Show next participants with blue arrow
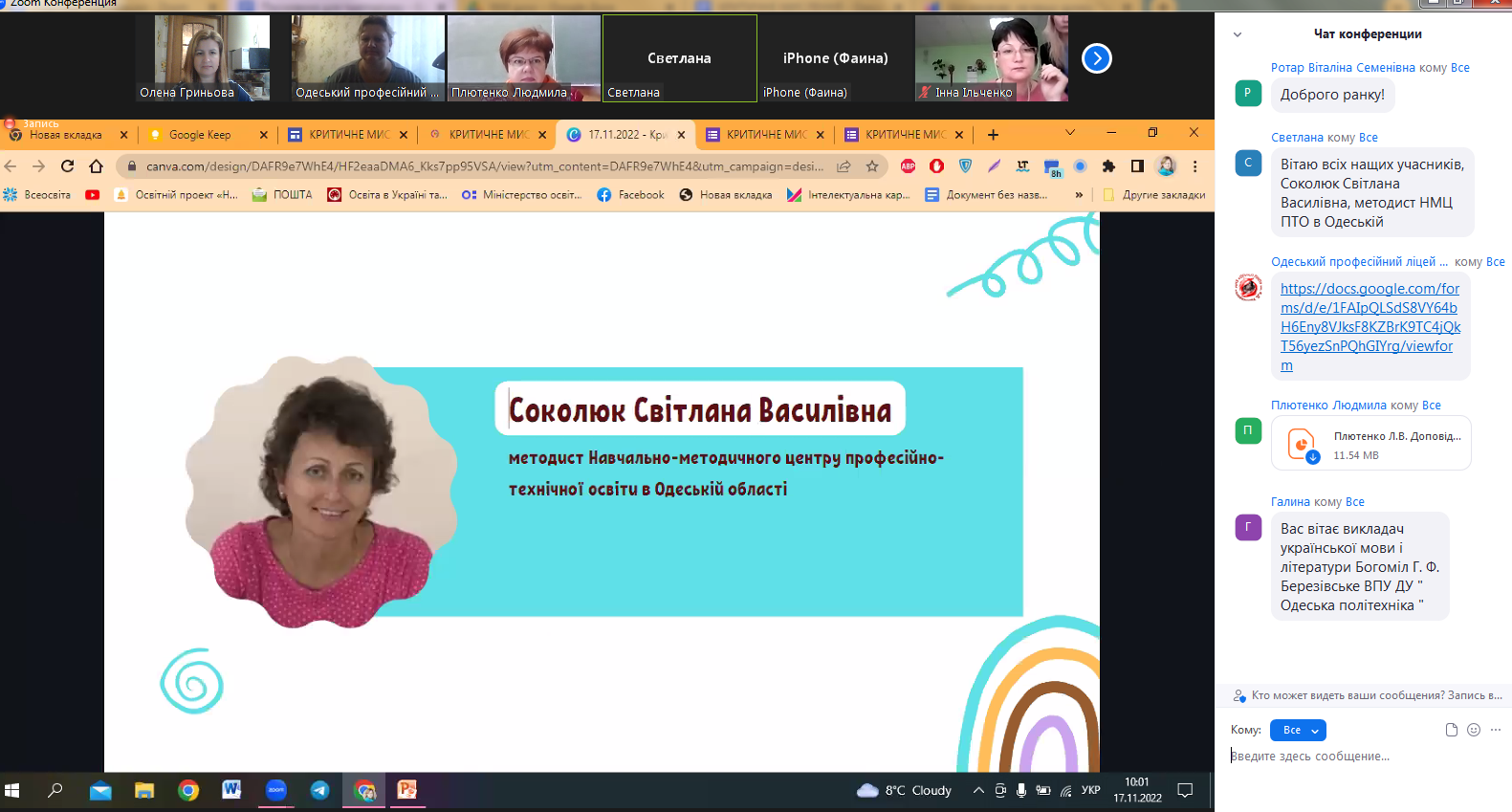Viewport: 1512px width, 812px height. coord(1097,58)
